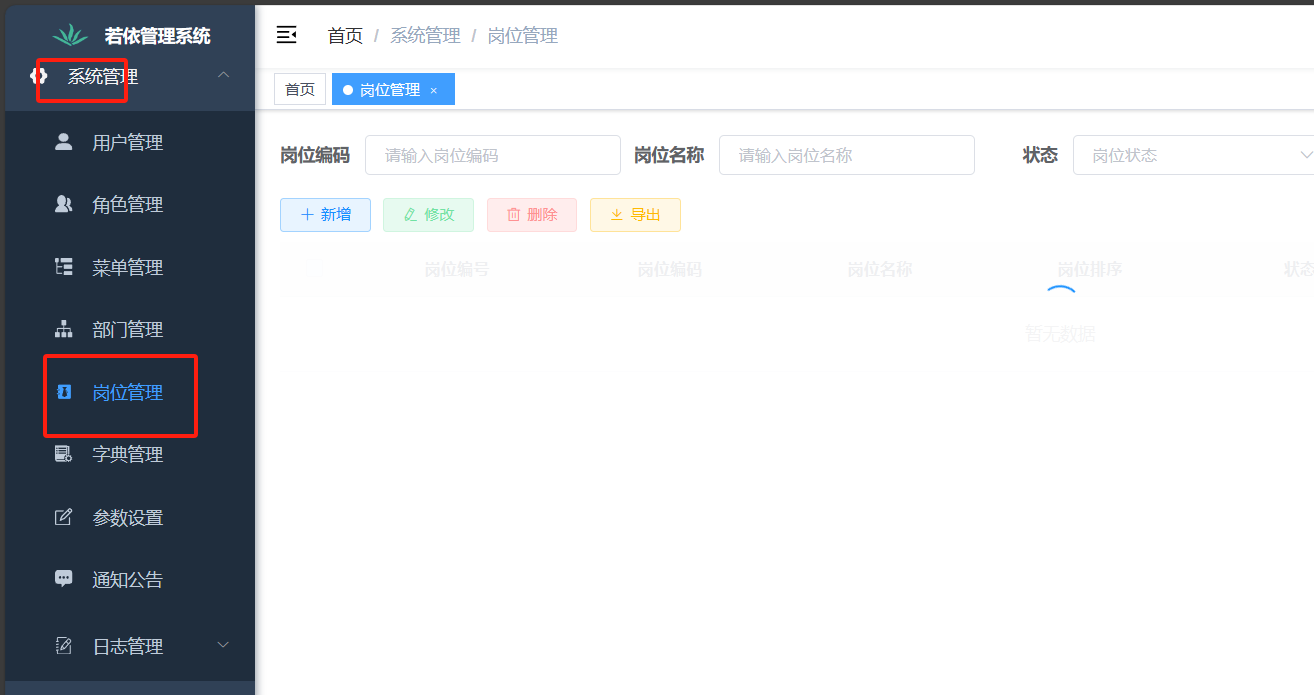This screenshot has width=1314, height=695.
Task: Open 菜单管理 in the sidebar
Action: [x=128, y=267]
